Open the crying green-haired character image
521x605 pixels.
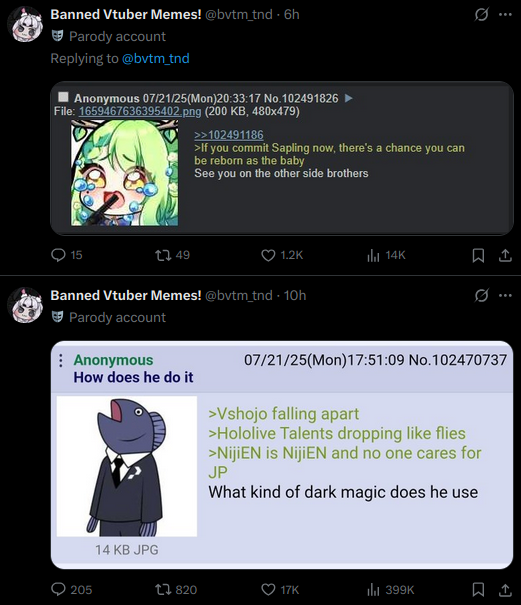tap(124, 172)
